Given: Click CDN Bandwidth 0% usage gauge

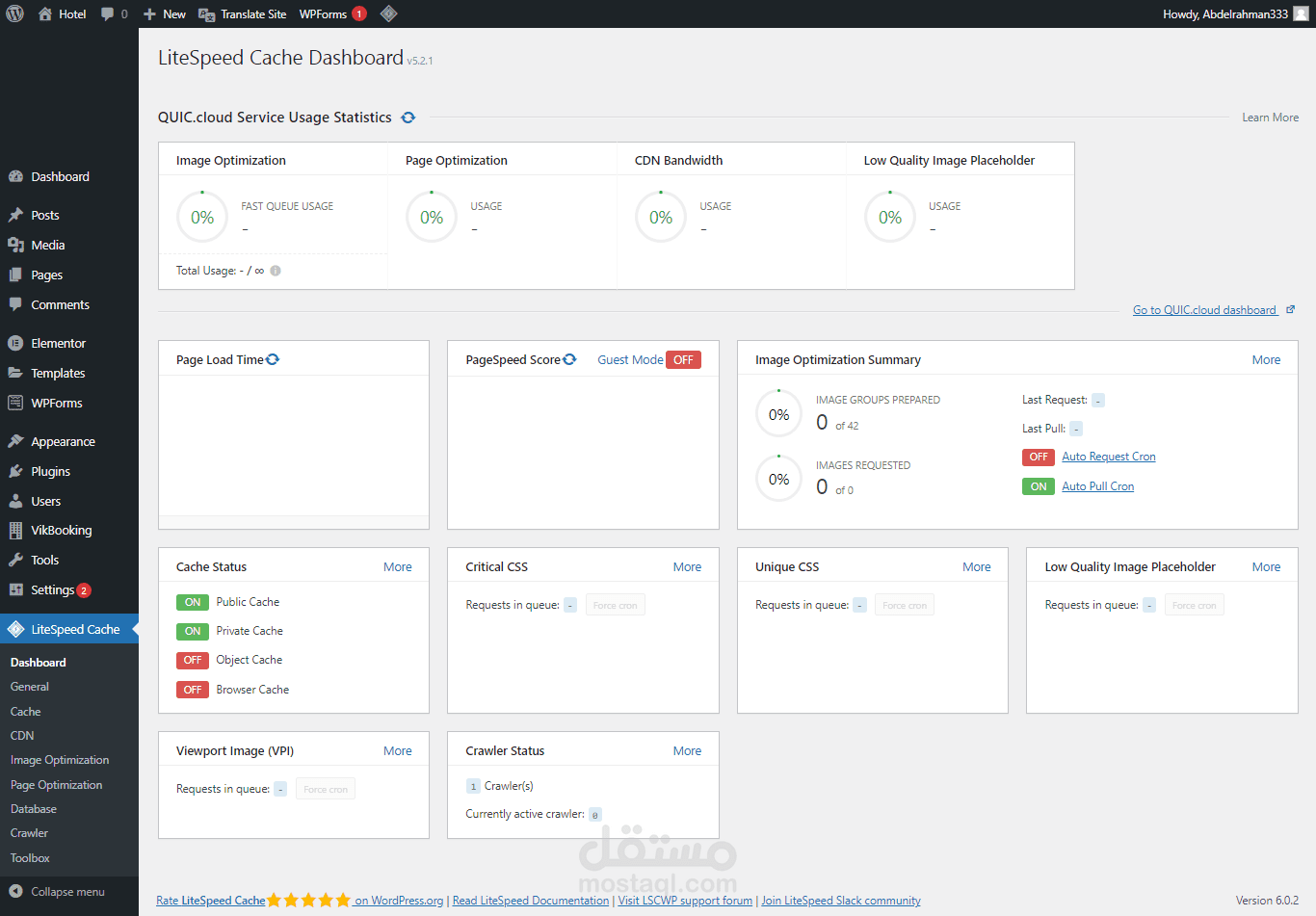Looking at the screenshot, I should 661,218.
